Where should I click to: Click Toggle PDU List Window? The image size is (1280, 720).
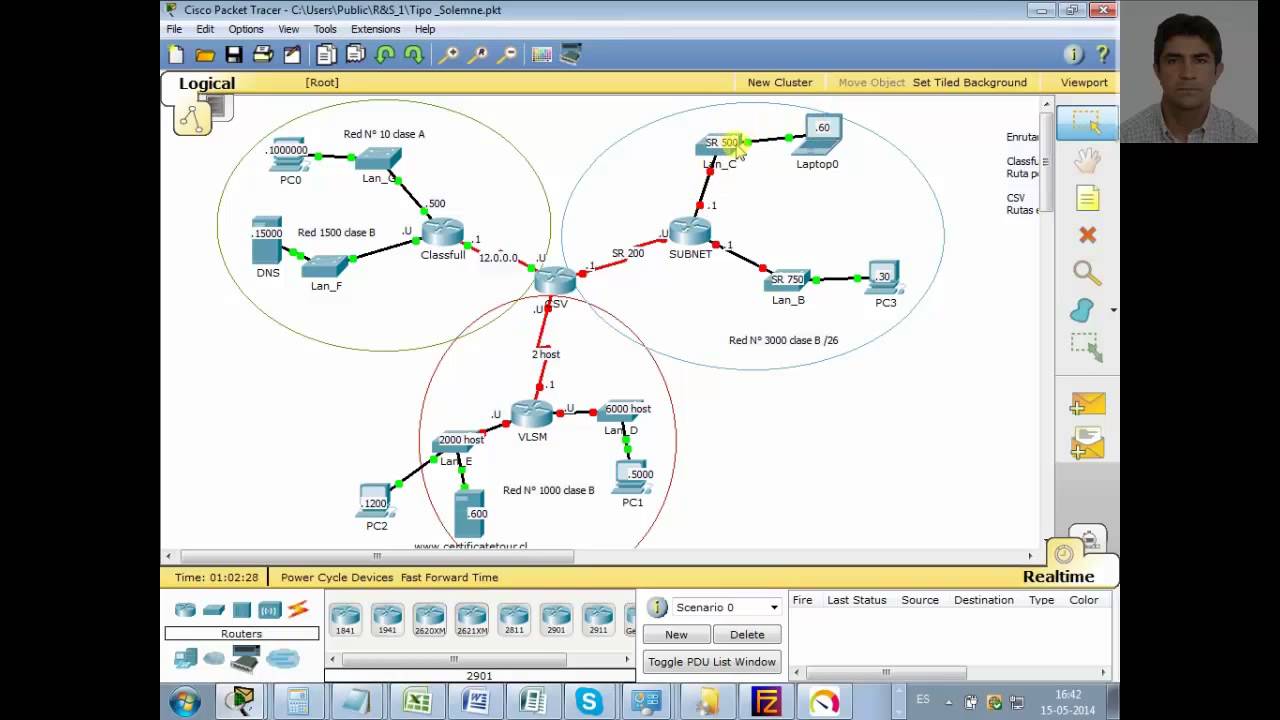pyautogui.click(x=712, y=662)
